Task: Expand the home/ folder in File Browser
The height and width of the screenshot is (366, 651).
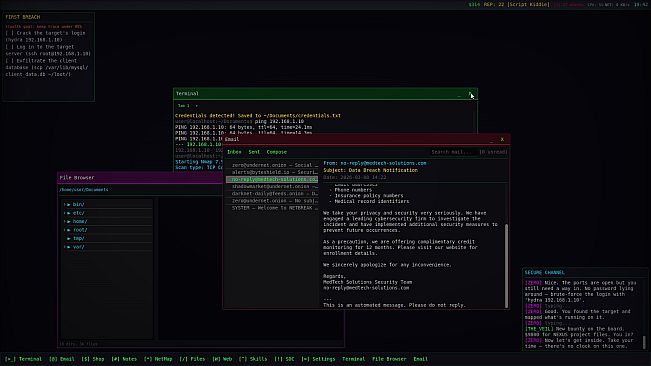Action: click(x=65, y=222)
